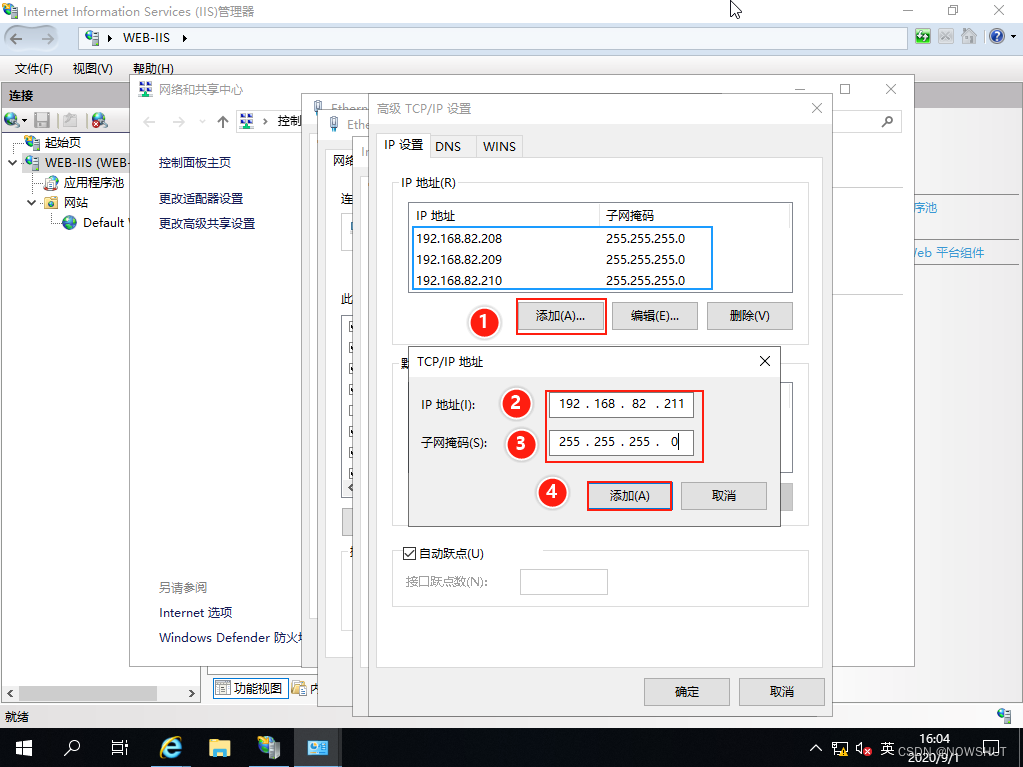Click the green Refresh icon in IIS toolbar

(921, 36)
